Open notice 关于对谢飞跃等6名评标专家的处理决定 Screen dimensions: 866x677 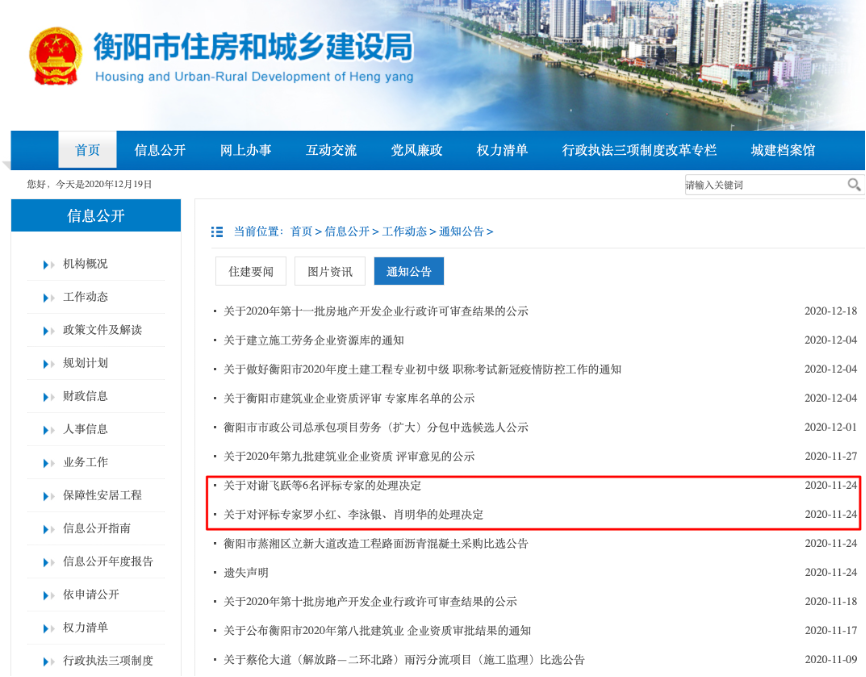[322, 485]
